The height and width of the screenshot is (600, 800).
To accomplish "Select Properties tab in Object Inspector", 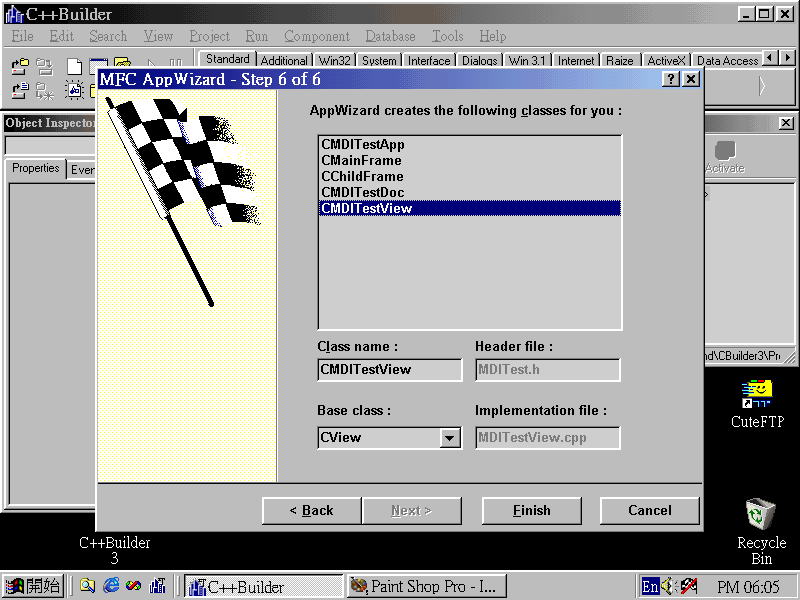I will click(x=36, y=168).
